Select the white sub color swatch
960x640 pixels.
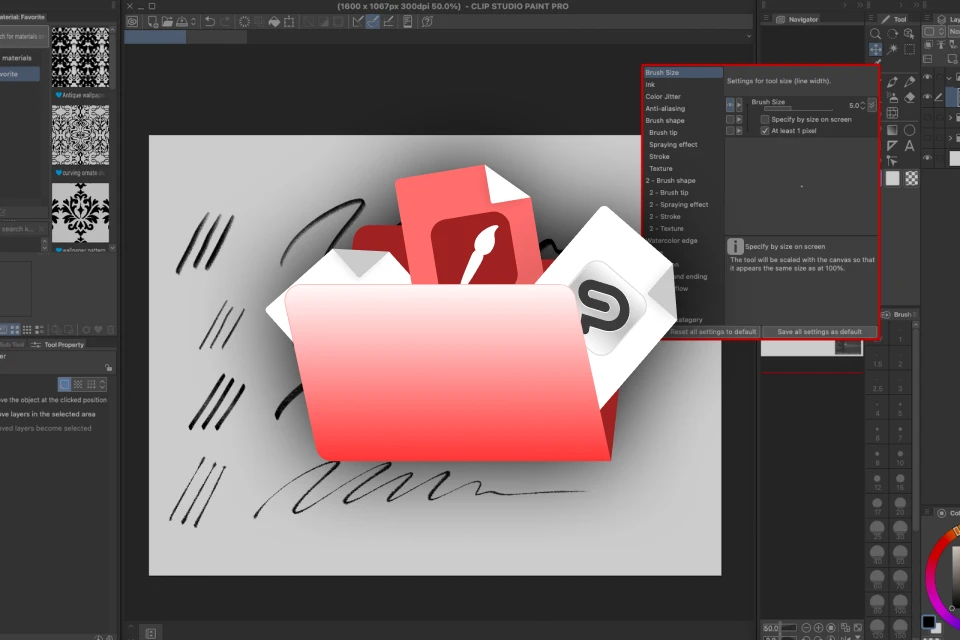coord(893,178)
